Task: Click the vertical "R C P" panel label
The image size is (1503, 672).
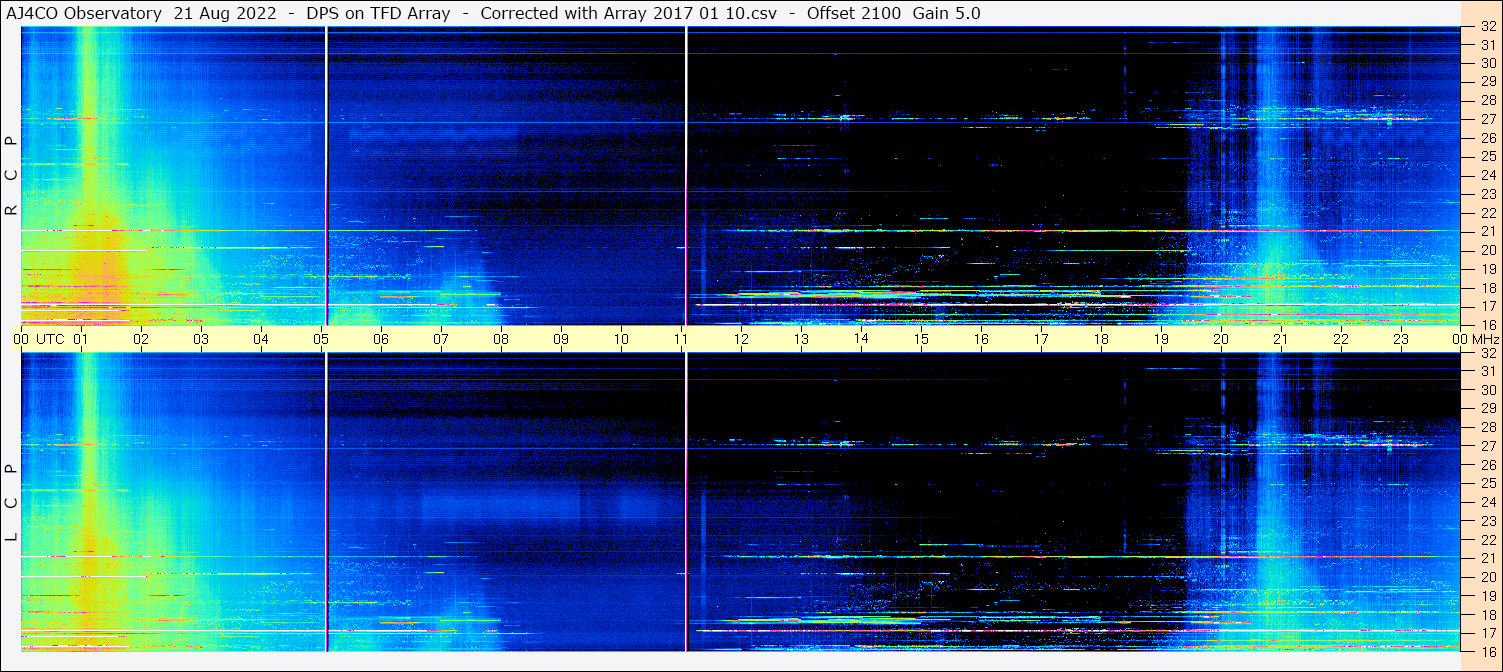Action: 12,175
